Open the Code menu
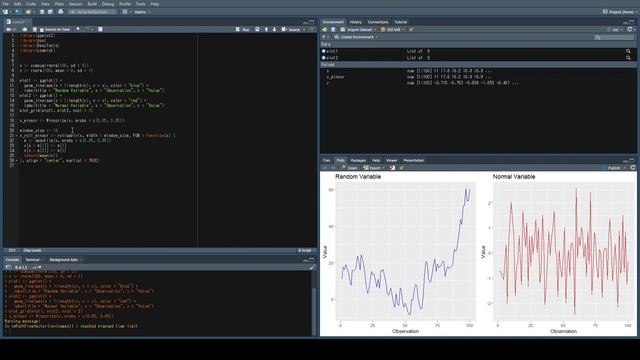Screen dimensions: 640x360 coord(31,4)
